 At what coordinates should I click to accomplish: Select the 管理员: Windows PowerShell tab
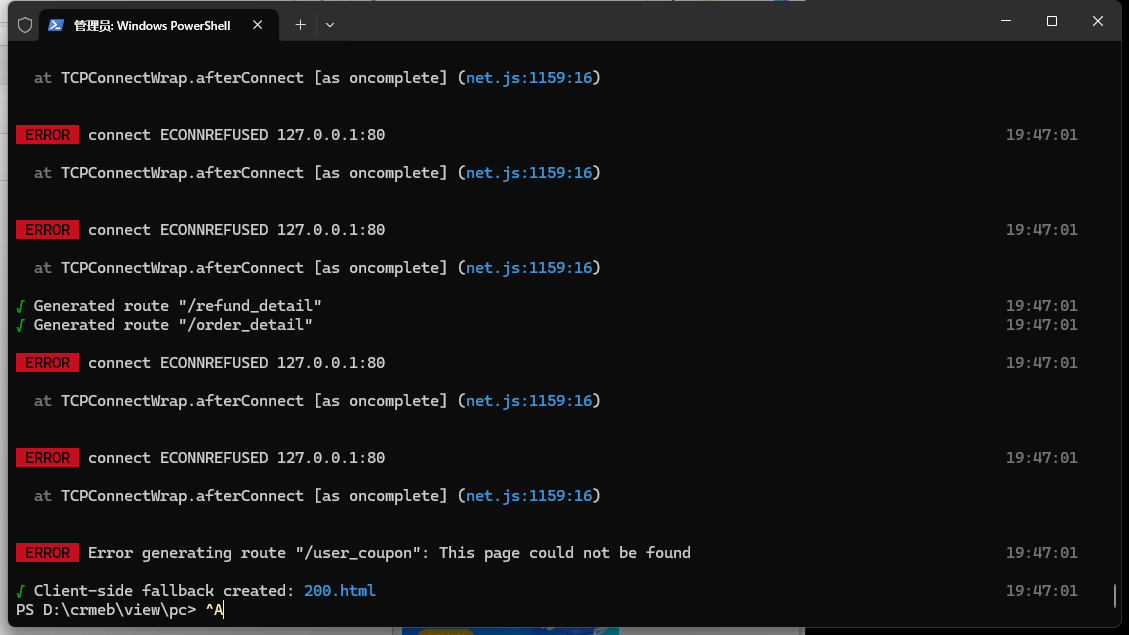click(x=152, y=26)
